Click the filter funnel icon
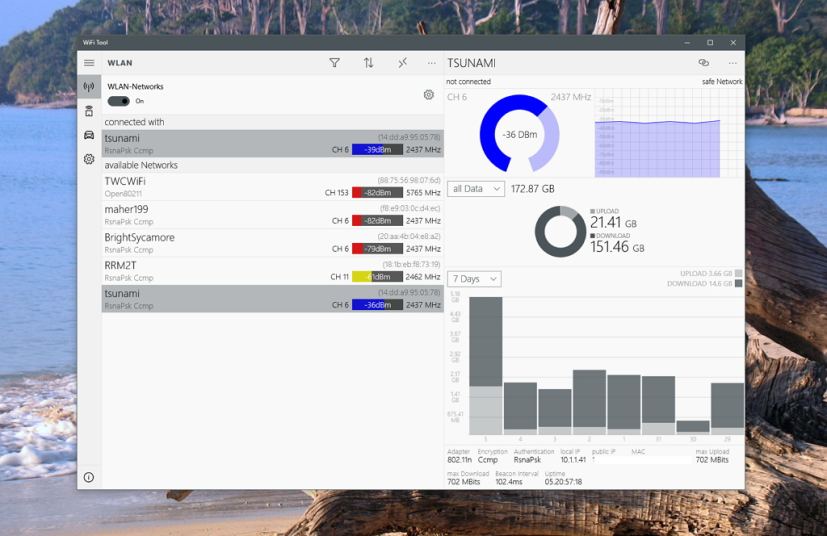Screen dimensions: 827x536 [x=334, y=63]
